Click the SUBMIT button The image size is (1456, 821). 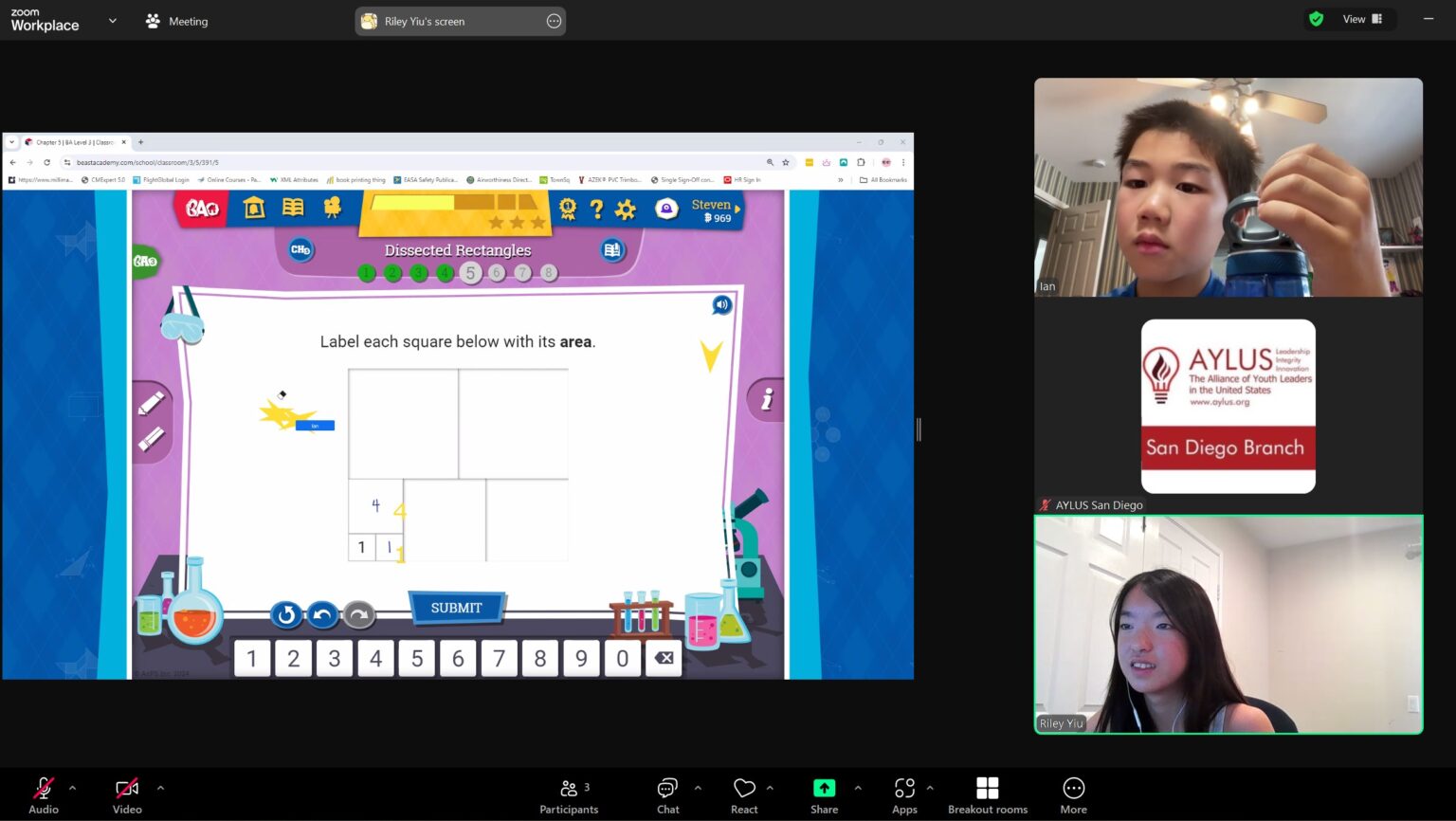[457, 608]
